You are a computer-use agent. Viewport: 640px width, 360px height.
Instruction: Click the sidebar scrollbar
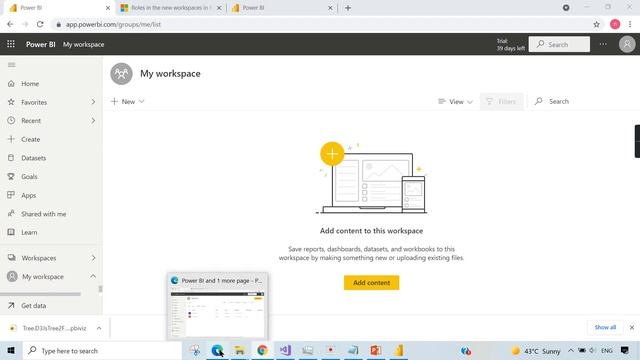coord(100,289)
